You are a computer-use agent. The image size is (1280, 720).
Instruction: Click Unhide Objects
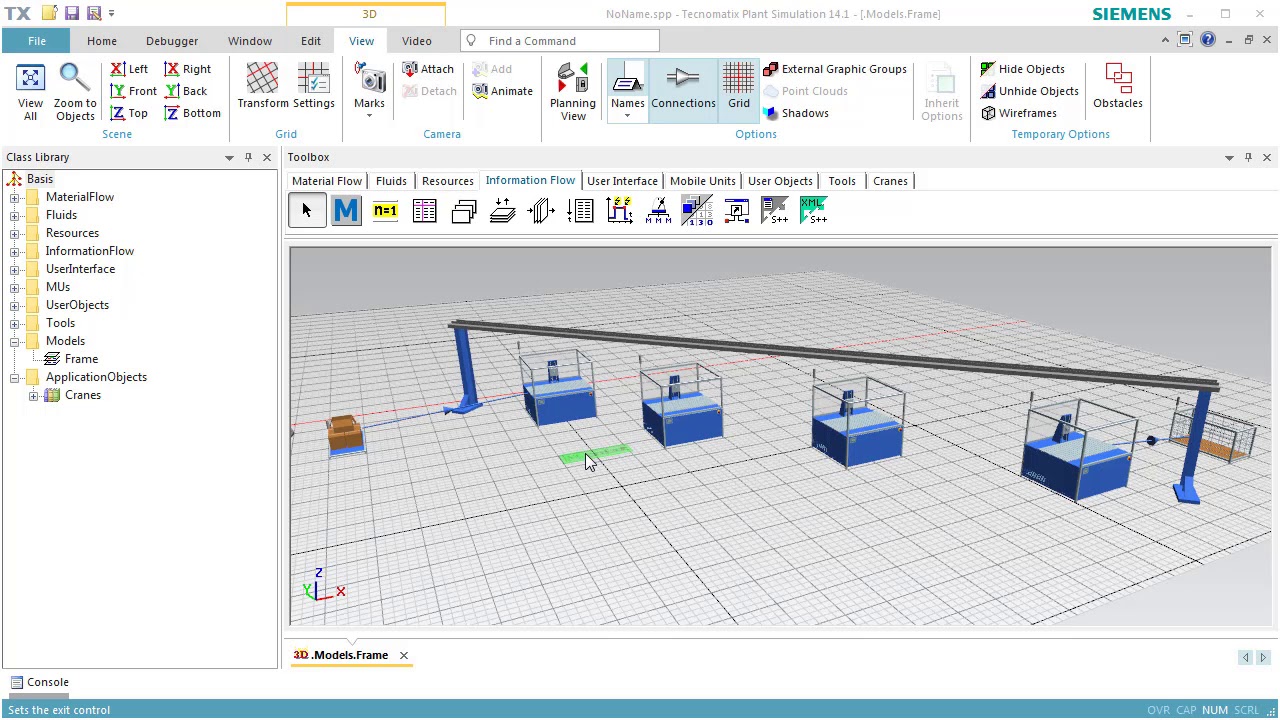pos(1030,91)
